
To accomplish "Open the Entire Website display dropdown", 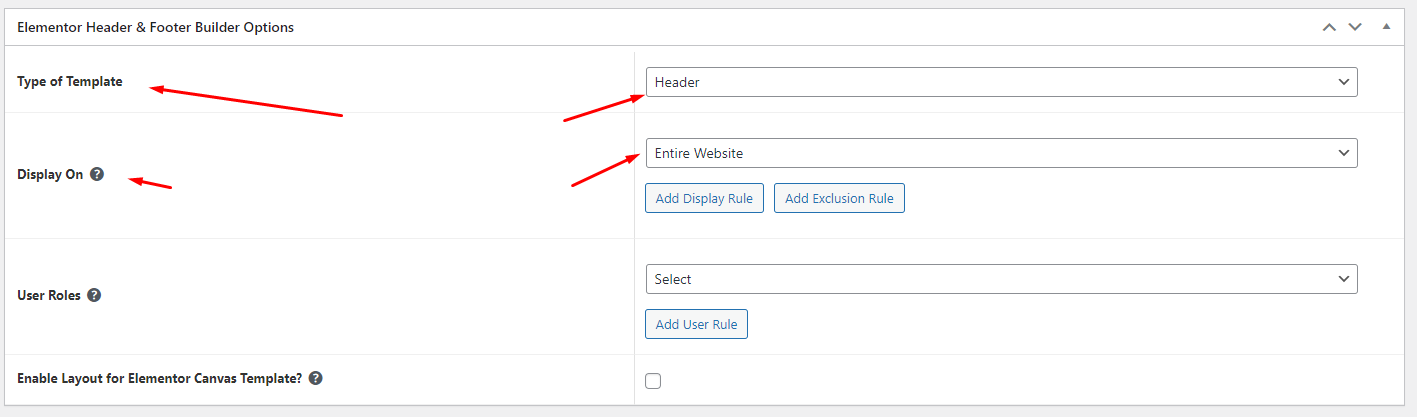I will point(1000,153).
